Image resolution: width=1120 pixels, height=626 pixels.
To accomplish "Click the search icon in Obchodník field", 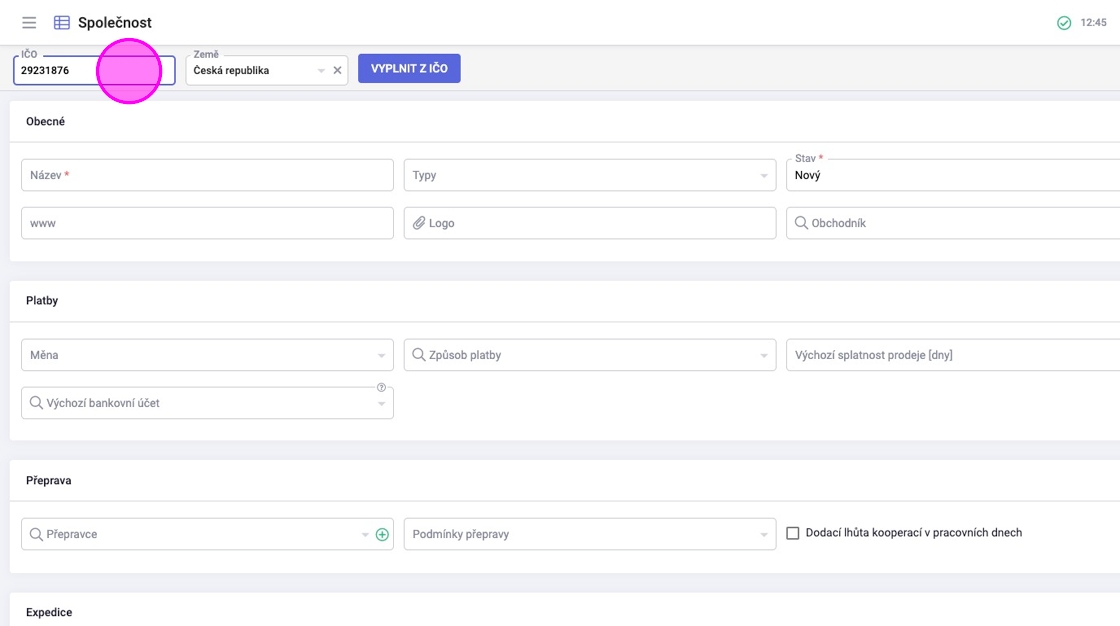I will point(801,224).
